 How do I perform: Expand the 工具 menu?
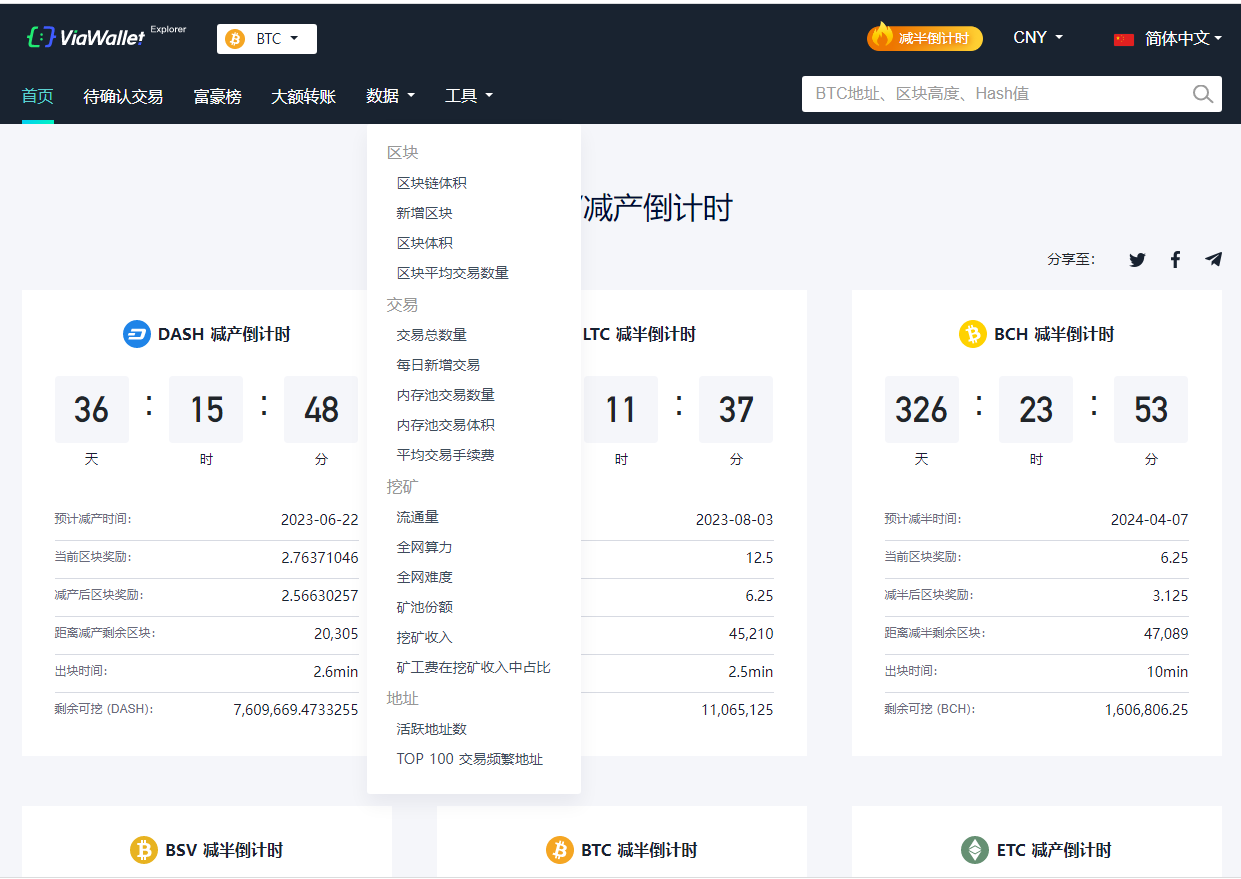click(x=469, y=96)
